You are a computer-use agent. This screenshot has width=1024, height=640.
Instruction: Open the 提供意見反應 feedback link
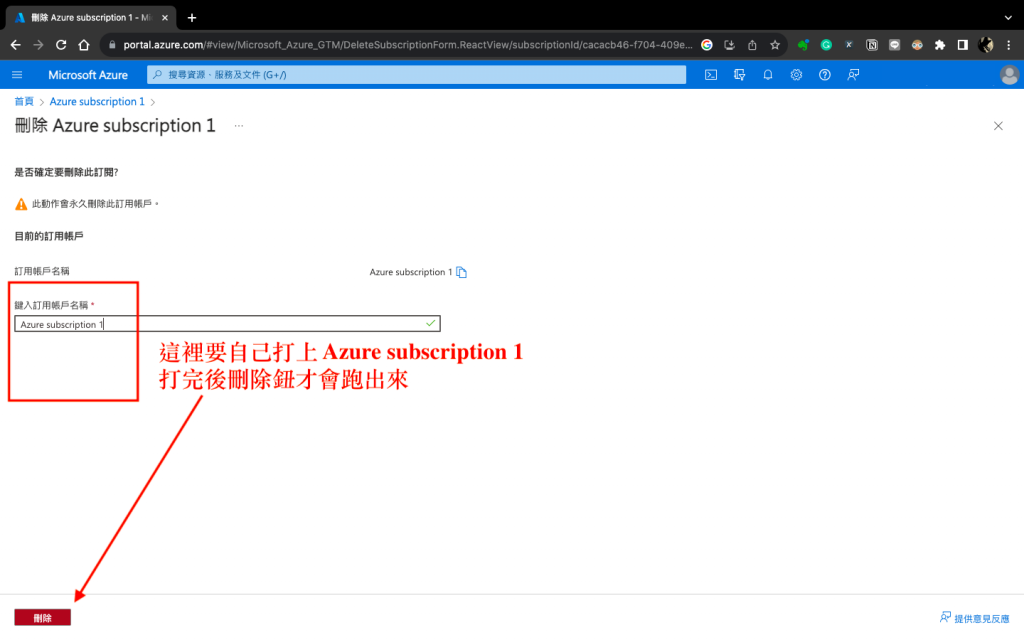click(974, 618)
